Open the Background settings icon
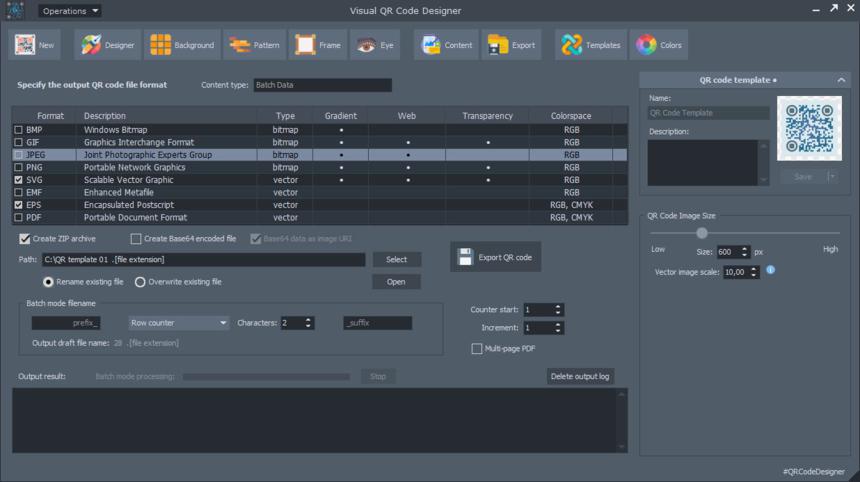Image resolution: width=860 pixels, height=482 pixels. click(x=160, y=45)
